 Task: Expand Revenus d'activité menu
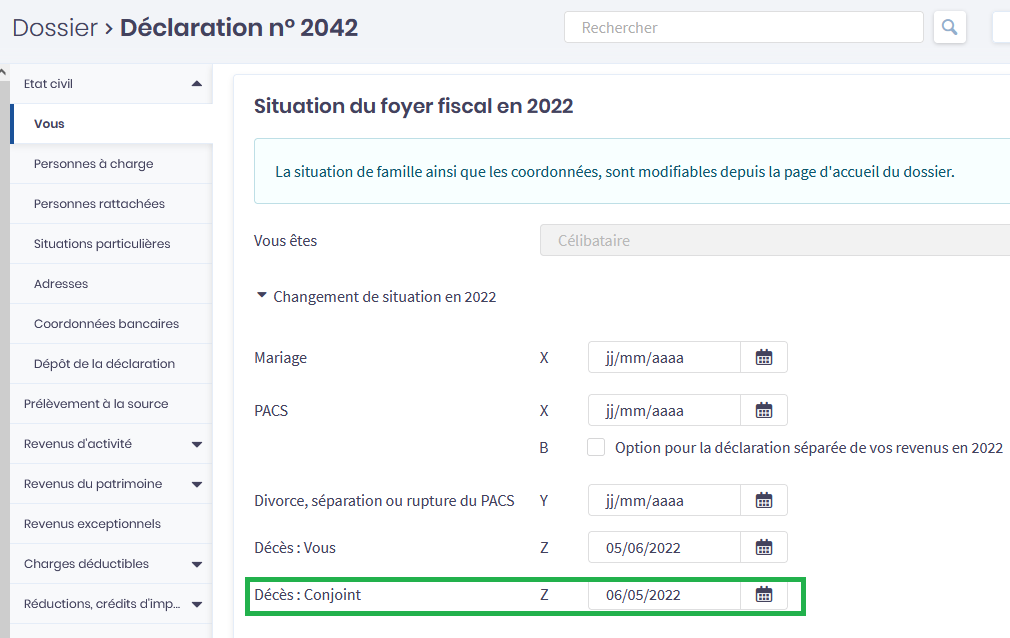coord(196,444)
